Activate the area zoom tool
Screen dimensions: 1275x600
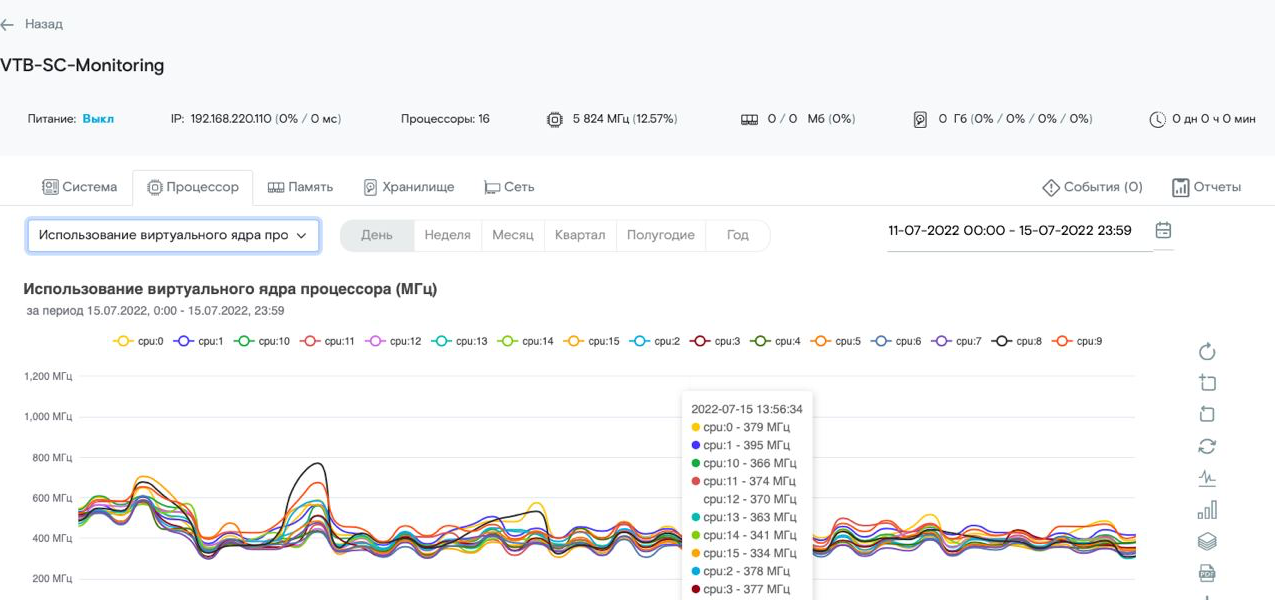coord(1206,383)
